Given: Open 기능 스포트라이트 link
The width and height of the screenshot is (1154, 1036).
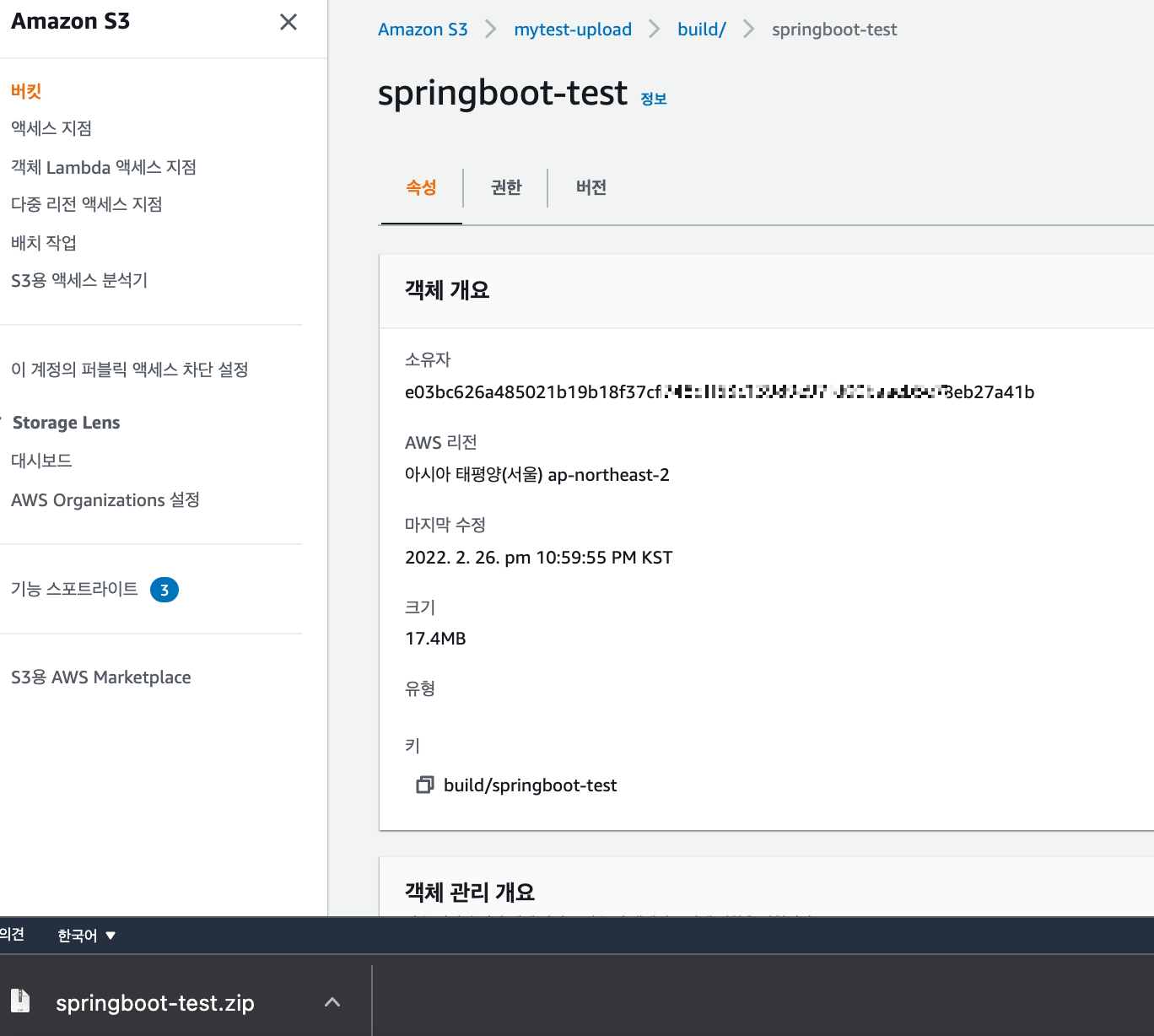Looking at the screenshot, I should coord(74,589).
